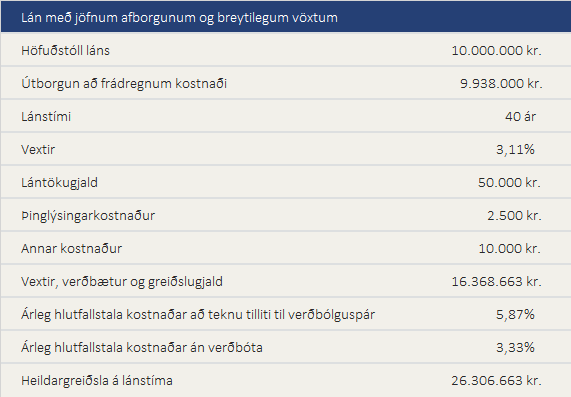
Task: Select 'Árleg hlutfallstala kostnaðar án verðbóta' label
Action: point(142,347)
